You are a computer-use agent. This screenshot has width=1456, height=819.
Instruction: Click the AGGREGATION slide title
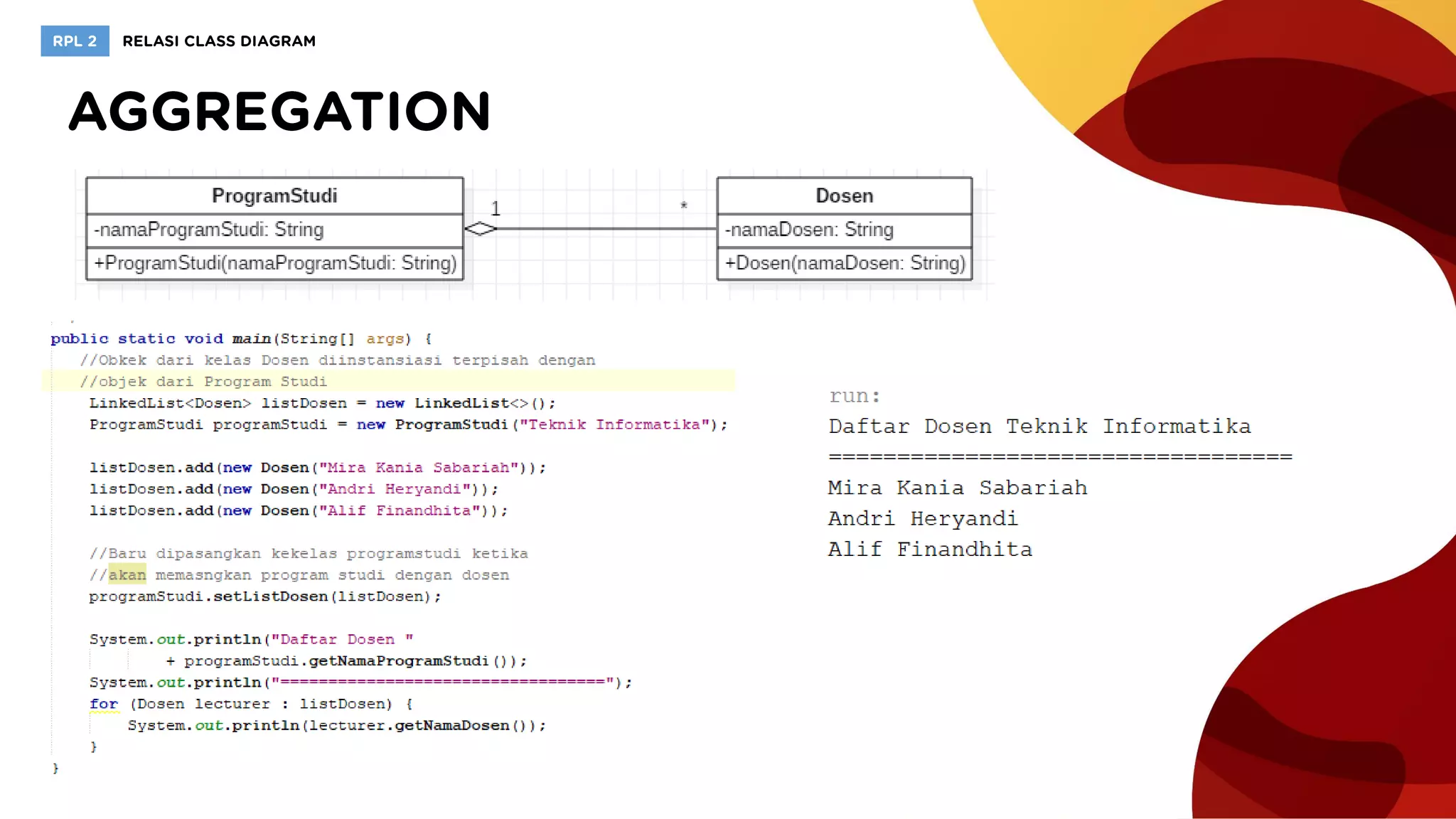pyautogui.click(x=279, y=112)
